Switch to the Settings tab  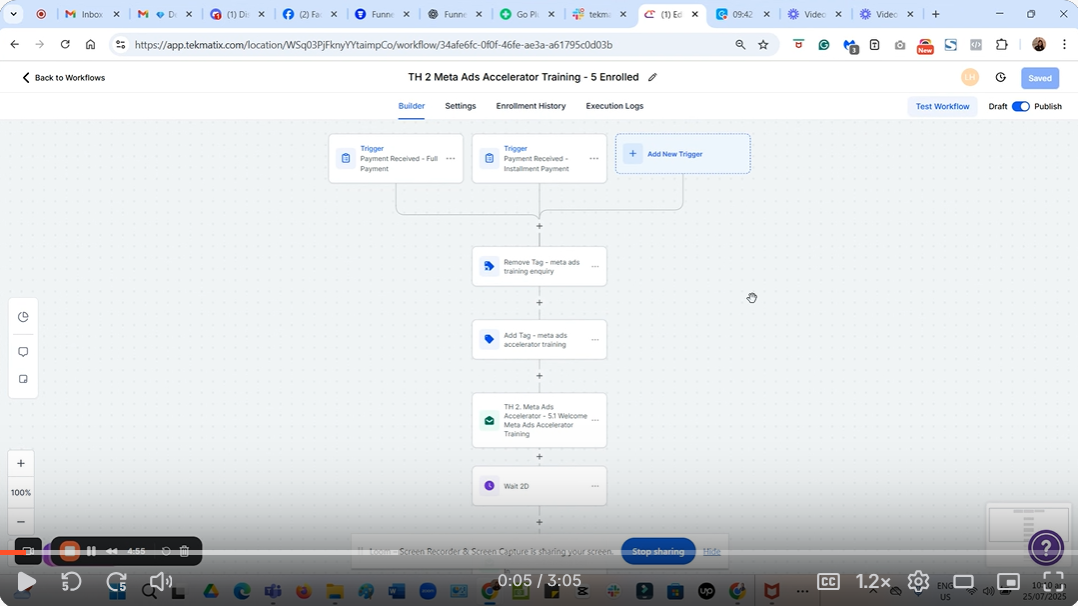click(x=460, y=107)
